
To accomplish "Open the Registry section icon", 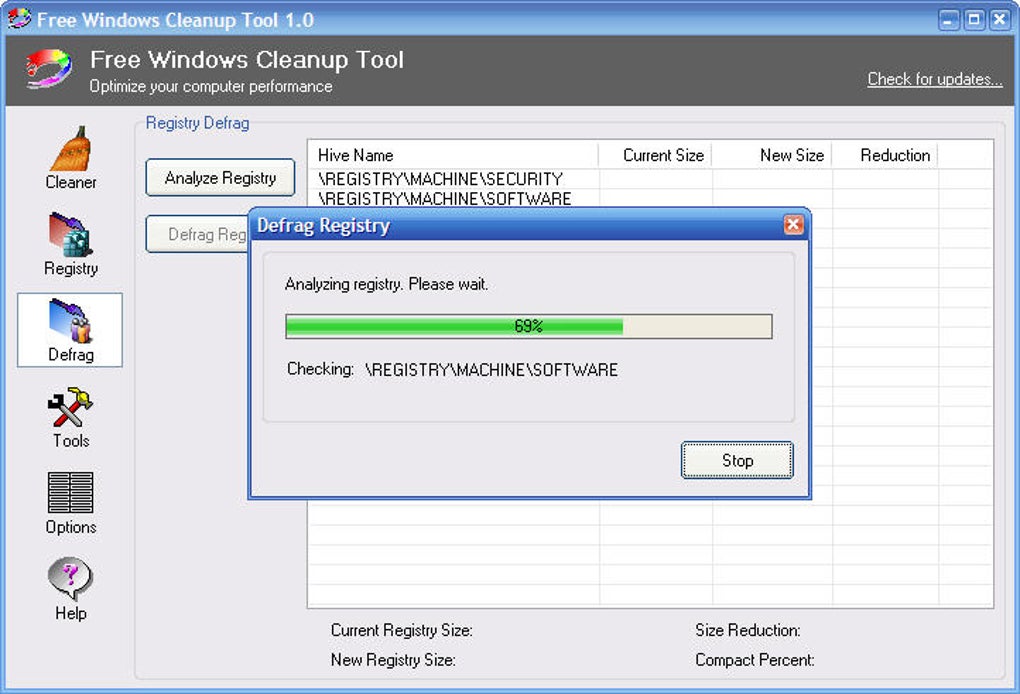I will [70, 234].
